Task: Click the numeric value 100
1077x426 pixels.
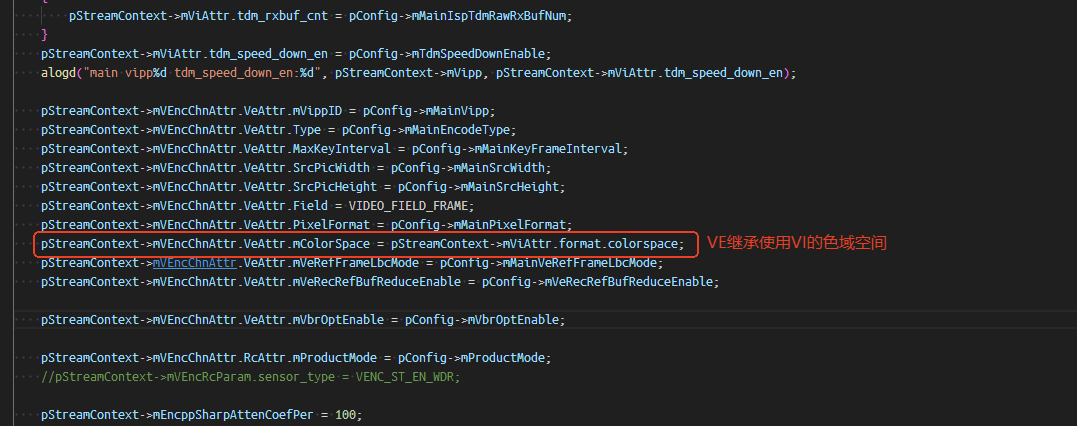Action: tap(346, 414)
